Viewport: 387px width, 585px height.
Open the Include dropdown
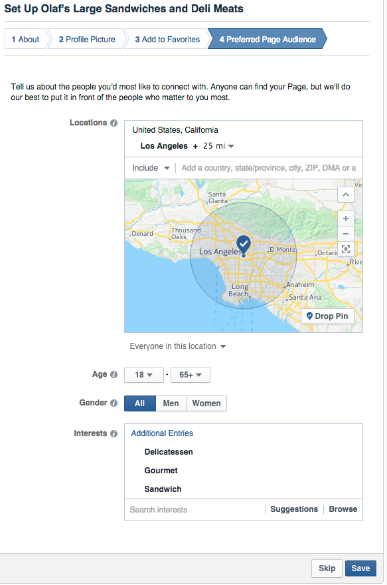[x=150, y=168]
